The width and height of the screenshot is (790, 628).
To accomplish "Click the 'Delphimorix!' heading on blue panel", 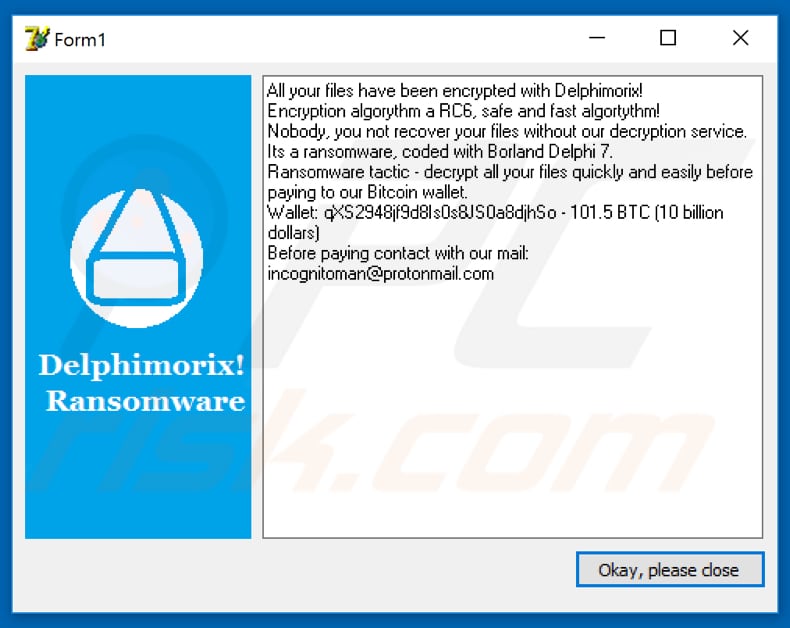I will pyautogui.click(x=142, y=365).
